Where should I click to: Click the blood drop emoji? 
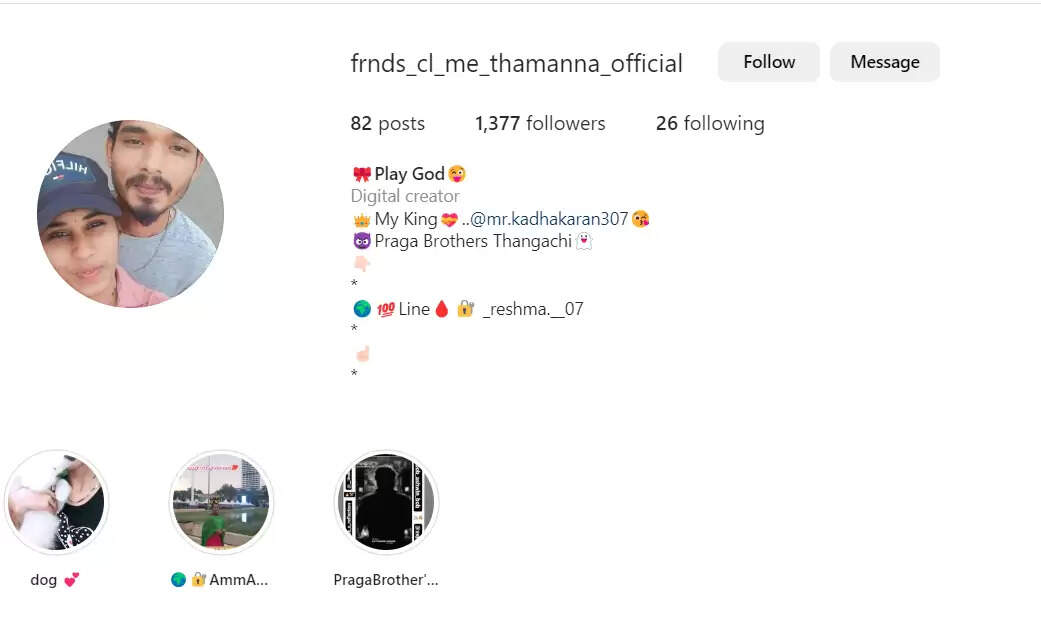(441, 309)
